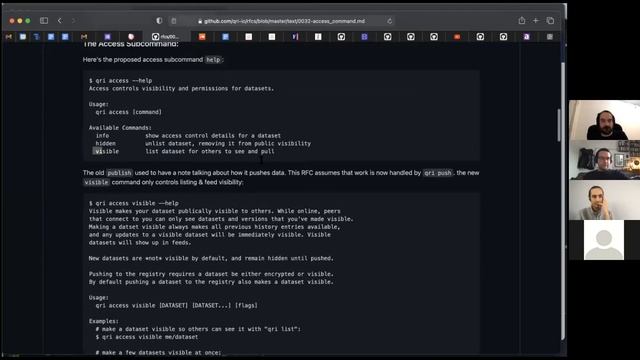The width and height of the screenshot is (640, 360).
Task: Select the active GitHub rfcs tab
Action: 166,37
